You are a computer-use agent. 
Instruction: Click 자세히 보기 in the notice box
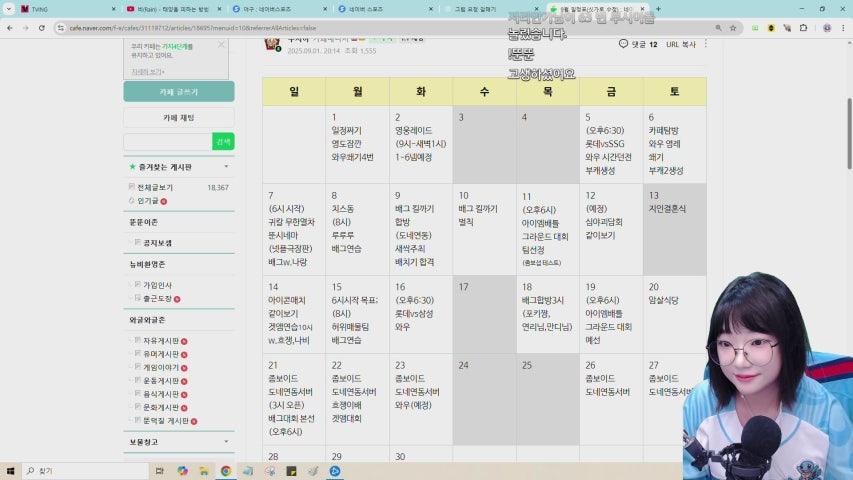click(x=147, y=71)
